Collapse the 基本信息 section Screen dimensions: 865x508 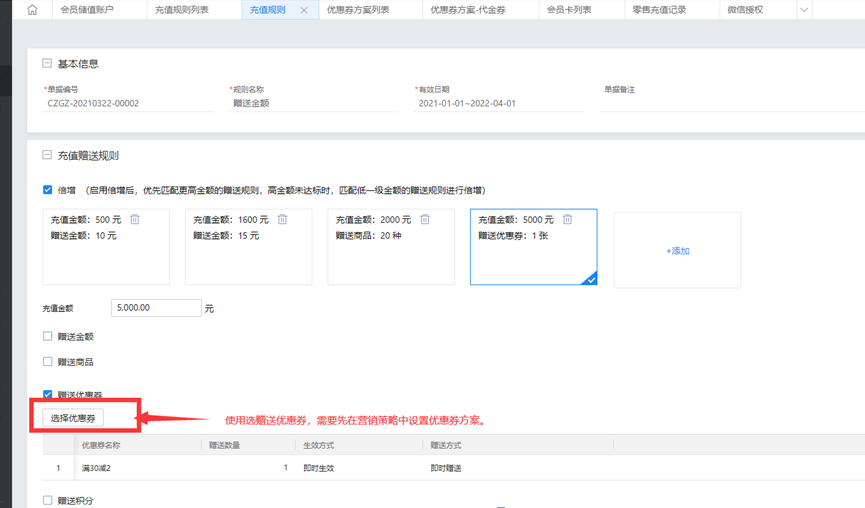click(x=47, y=64)
